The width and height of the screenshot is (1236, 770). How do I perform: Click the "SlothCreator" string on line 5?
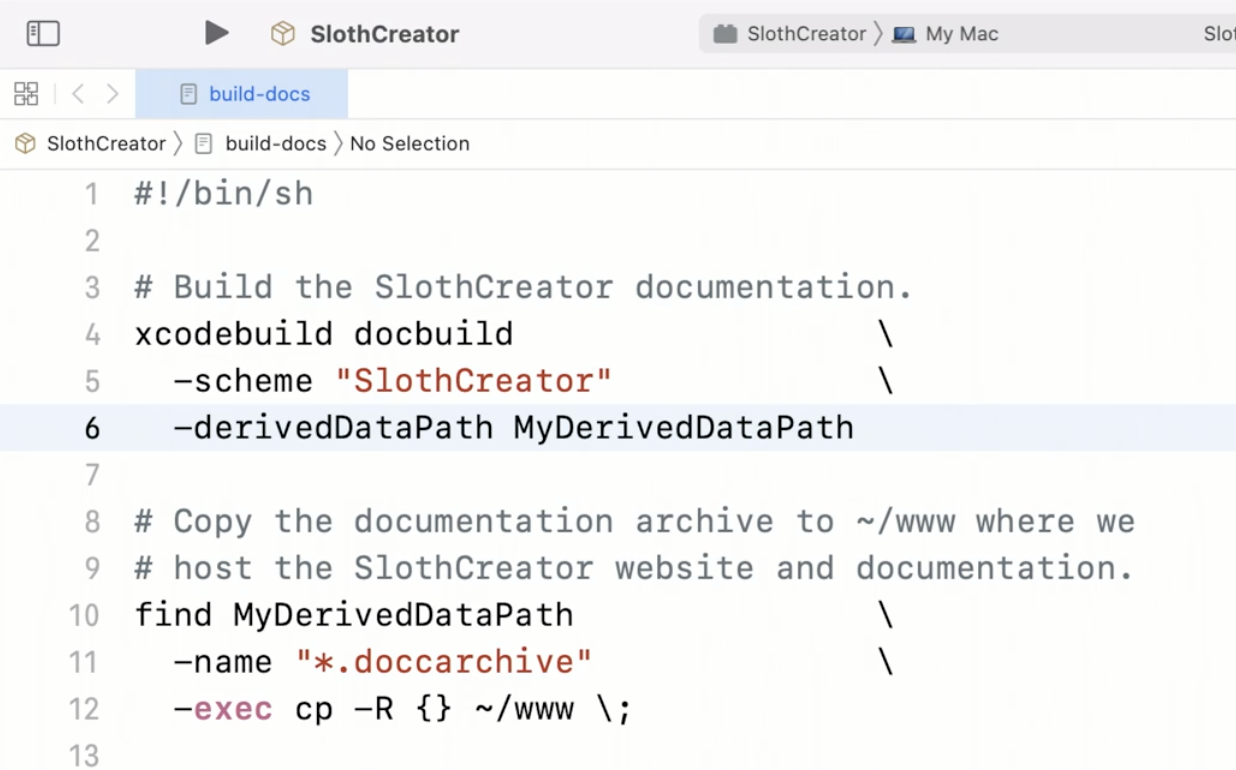(474, 381)
